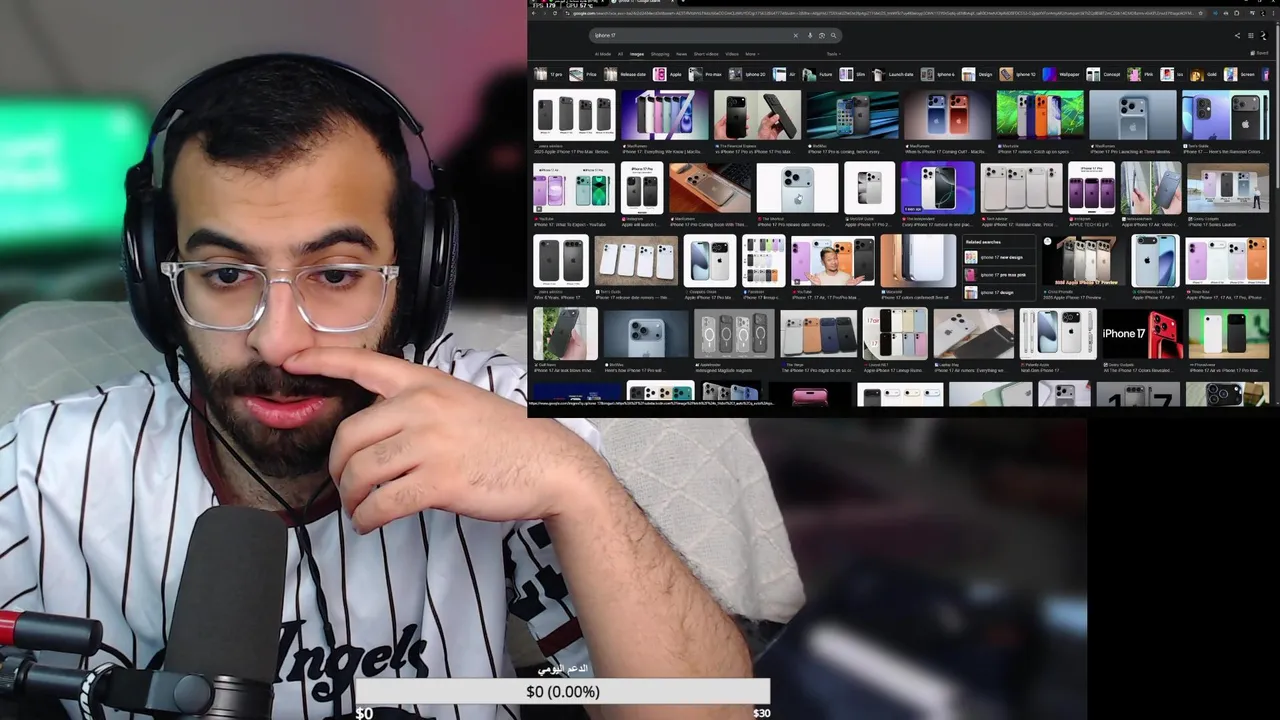Image resolution: width=1280 pixels, height=720 pixels.
Task: Filter images by 'Design' chip
Action: click(977, 74)
